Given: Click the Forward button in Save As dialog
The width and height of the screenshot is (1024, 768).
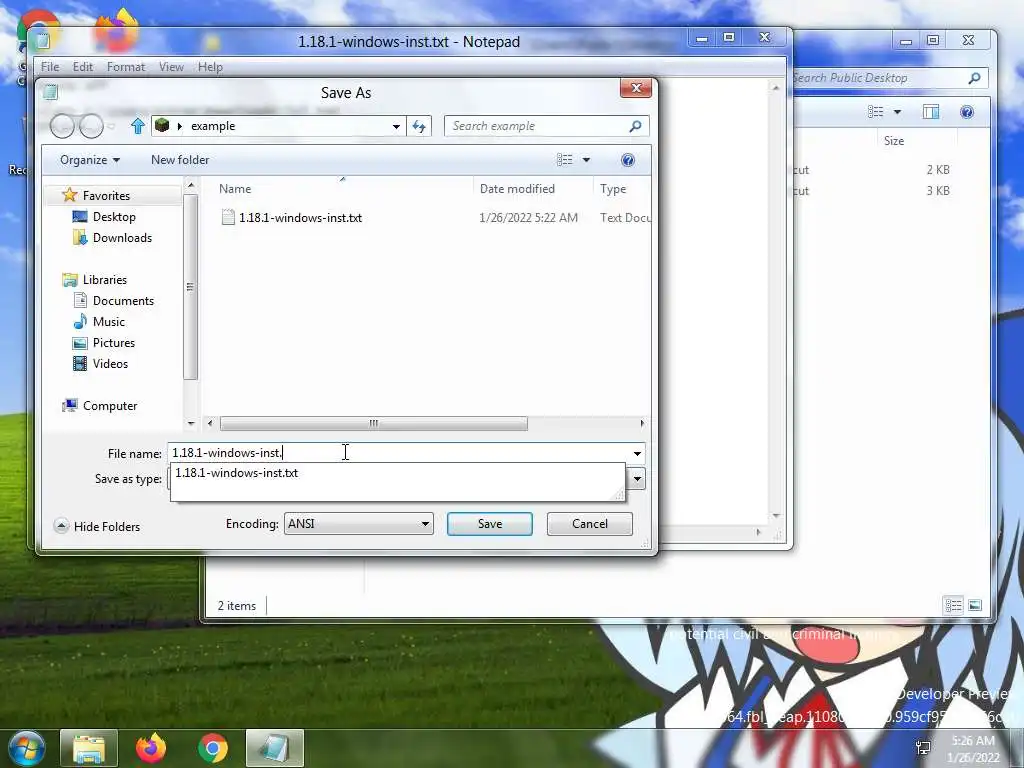Looking at the screenshot, I should tap(91, 126).
